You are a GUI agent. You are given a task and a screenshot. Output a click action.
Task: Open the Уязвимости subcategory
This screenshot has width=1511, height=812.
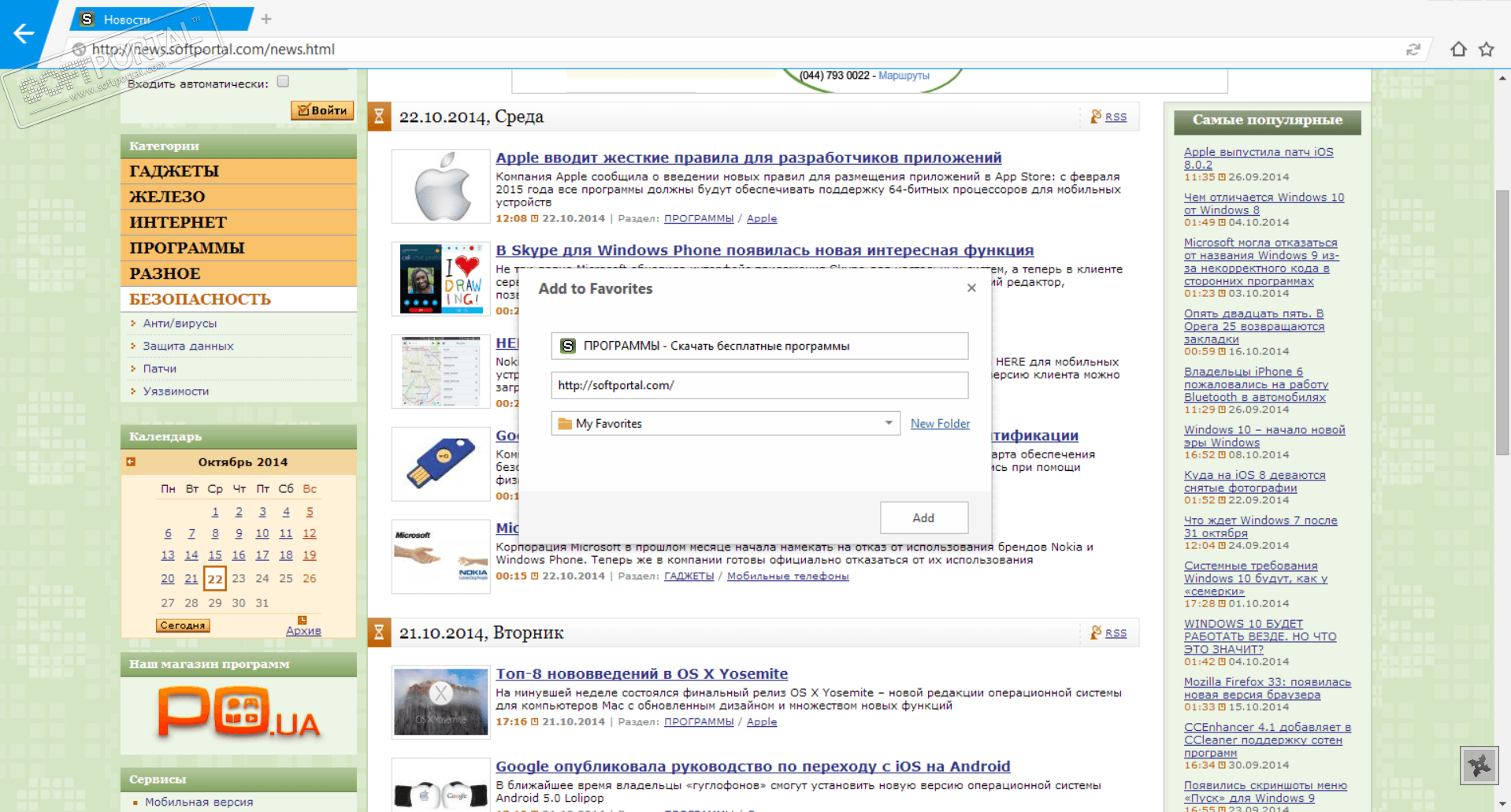tap(176, 391)
